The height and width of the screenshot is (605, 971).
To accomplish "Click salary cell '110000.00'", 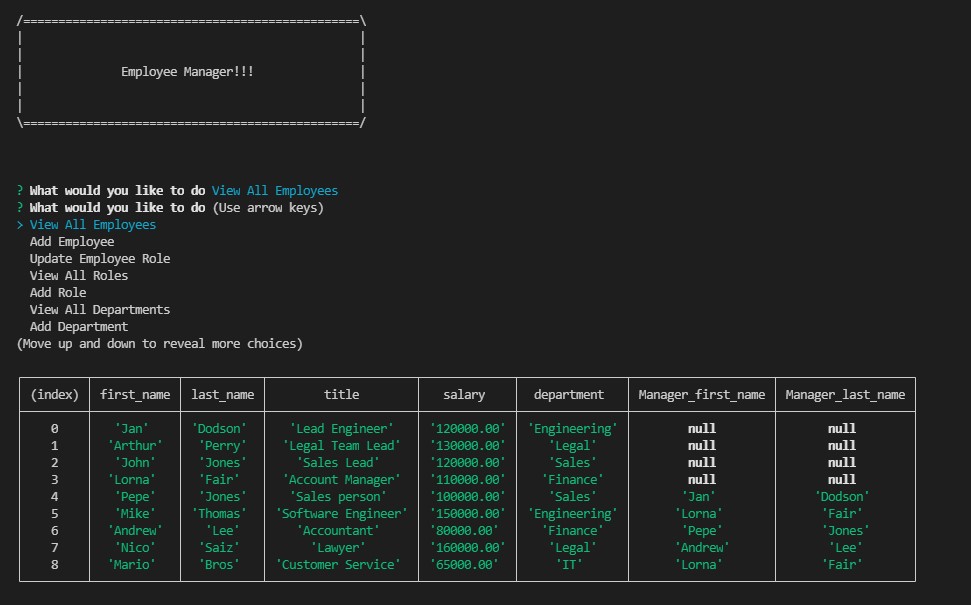I will pos(468,480).
